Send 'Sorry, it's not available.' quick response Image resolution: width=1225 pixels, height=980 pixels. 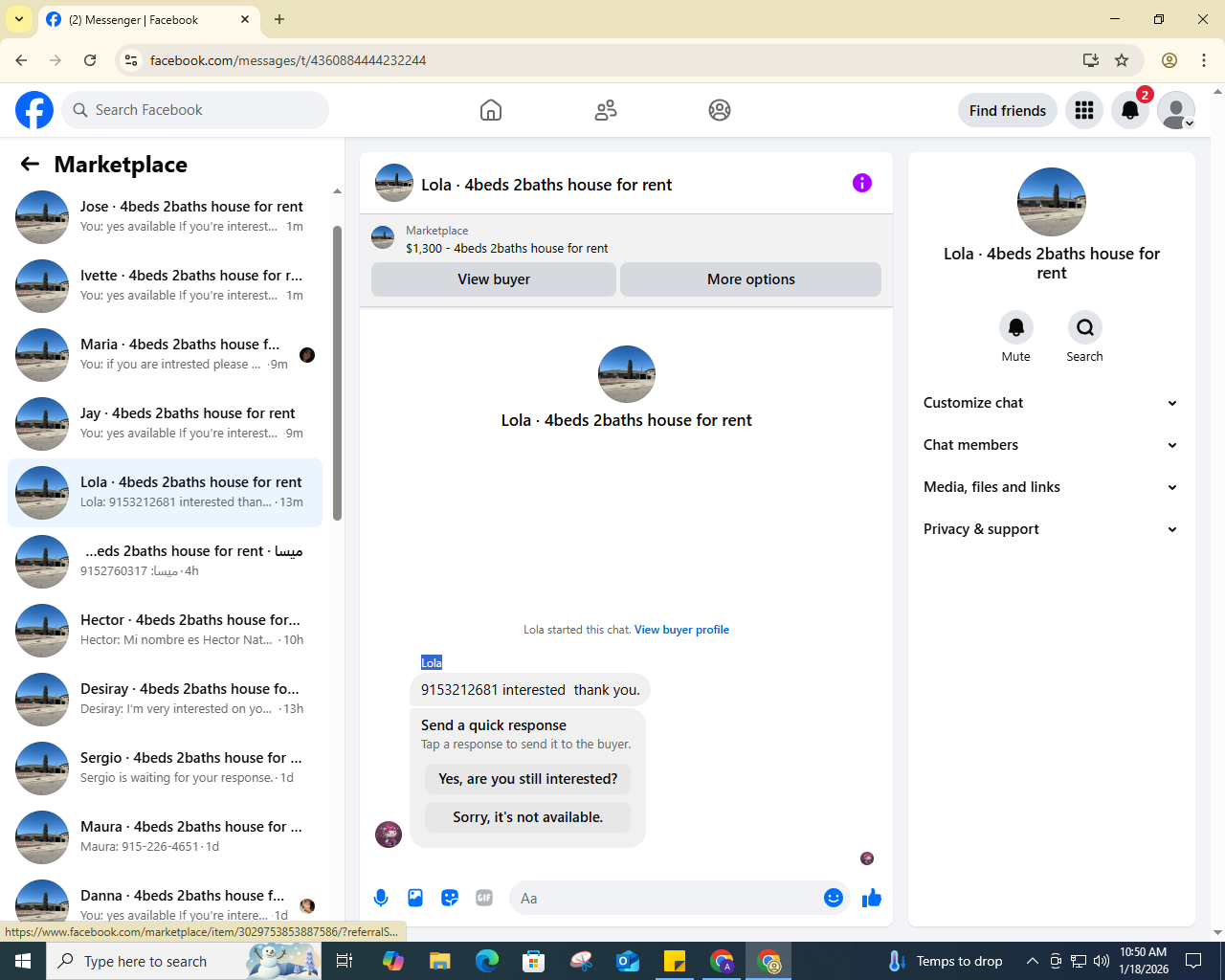528,817
